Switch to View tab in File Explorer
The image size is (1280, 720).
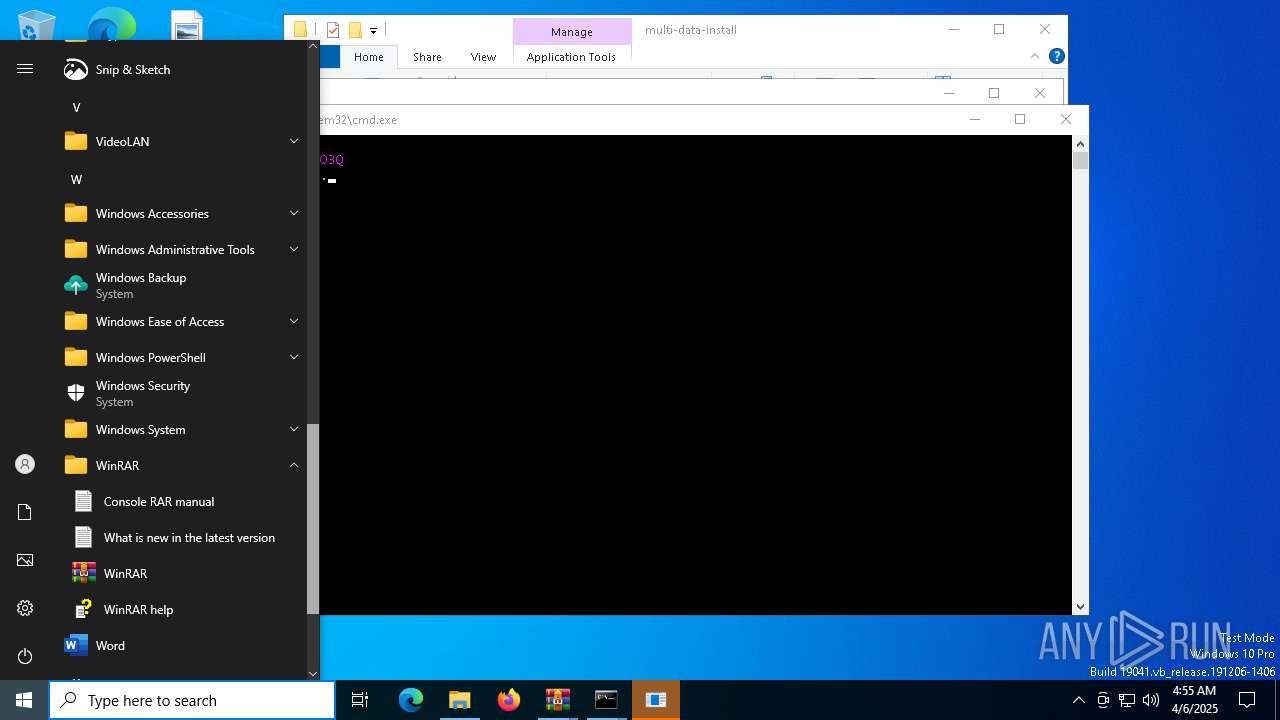pos(483,57)
